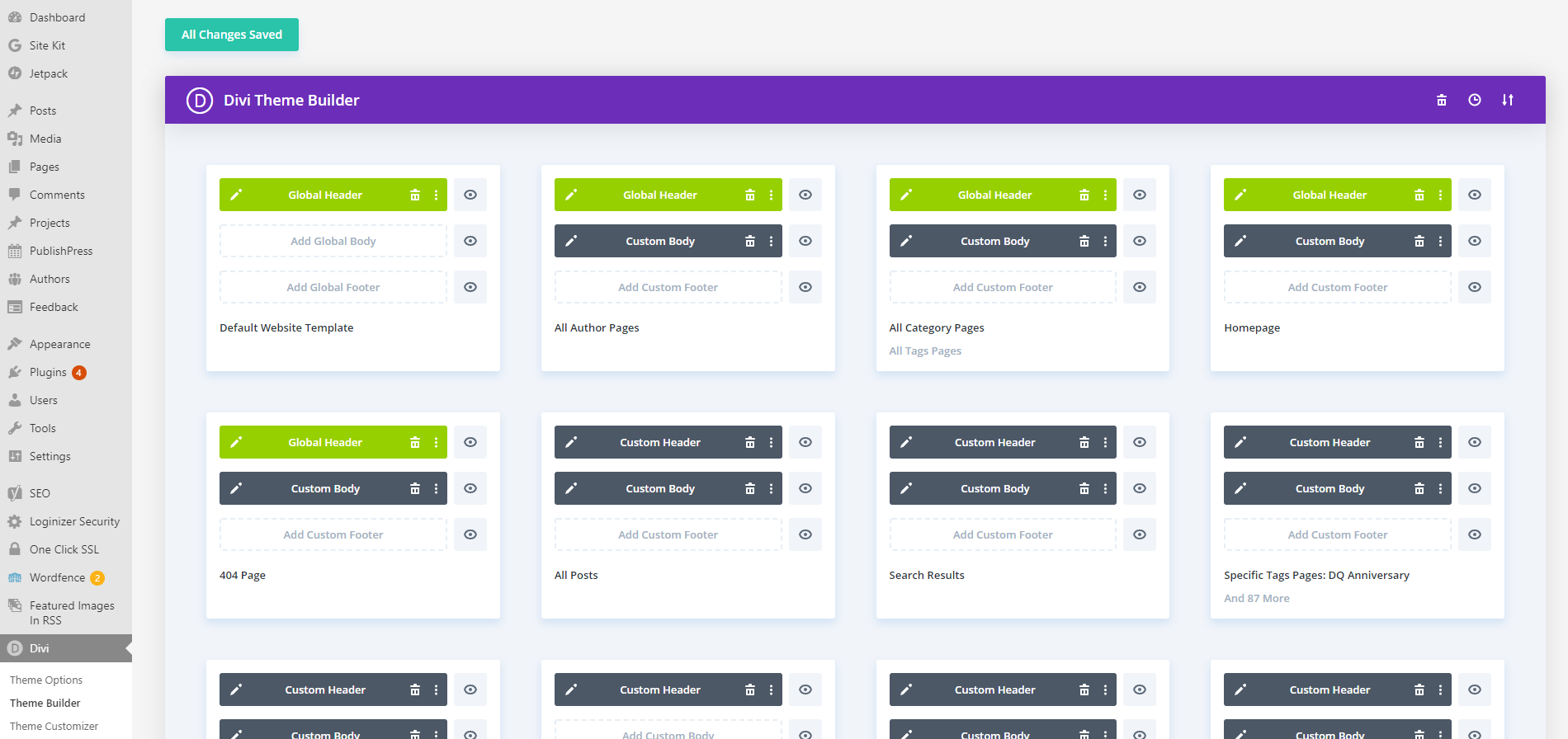Screen dimensions: 1568x739
Task: Click the And 87 More link
Action: [1256, 599]
